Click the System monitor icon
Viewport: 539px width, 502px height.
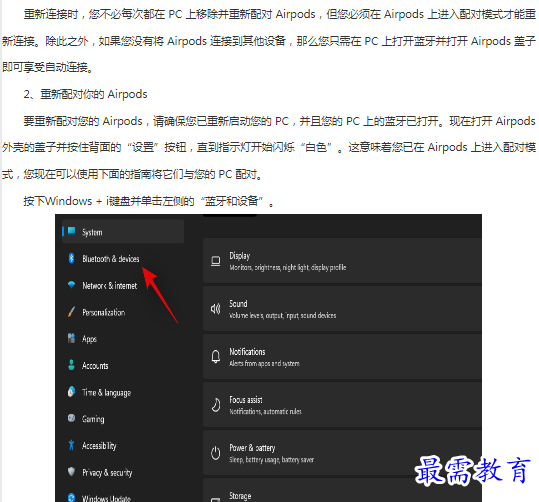point(72,231)
